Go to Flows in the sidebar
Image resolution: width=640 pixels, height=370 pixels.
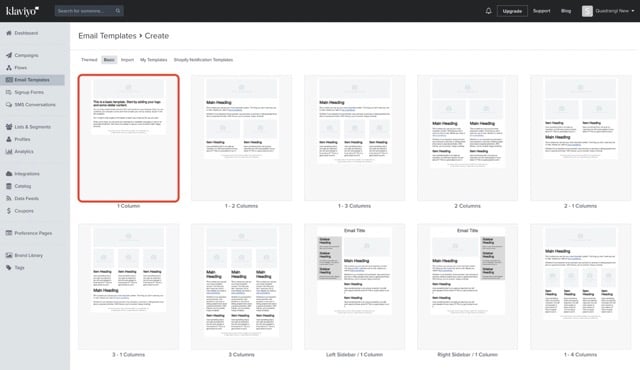pos(21,68)
